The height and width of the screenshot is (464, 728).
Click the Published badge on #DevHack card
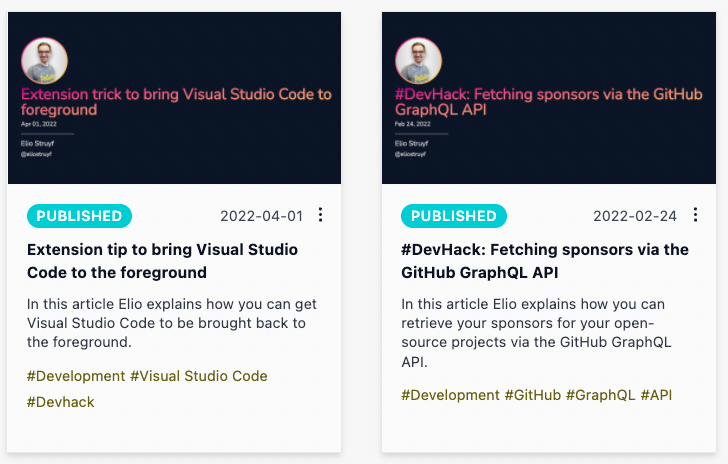[x=453, y=216]
